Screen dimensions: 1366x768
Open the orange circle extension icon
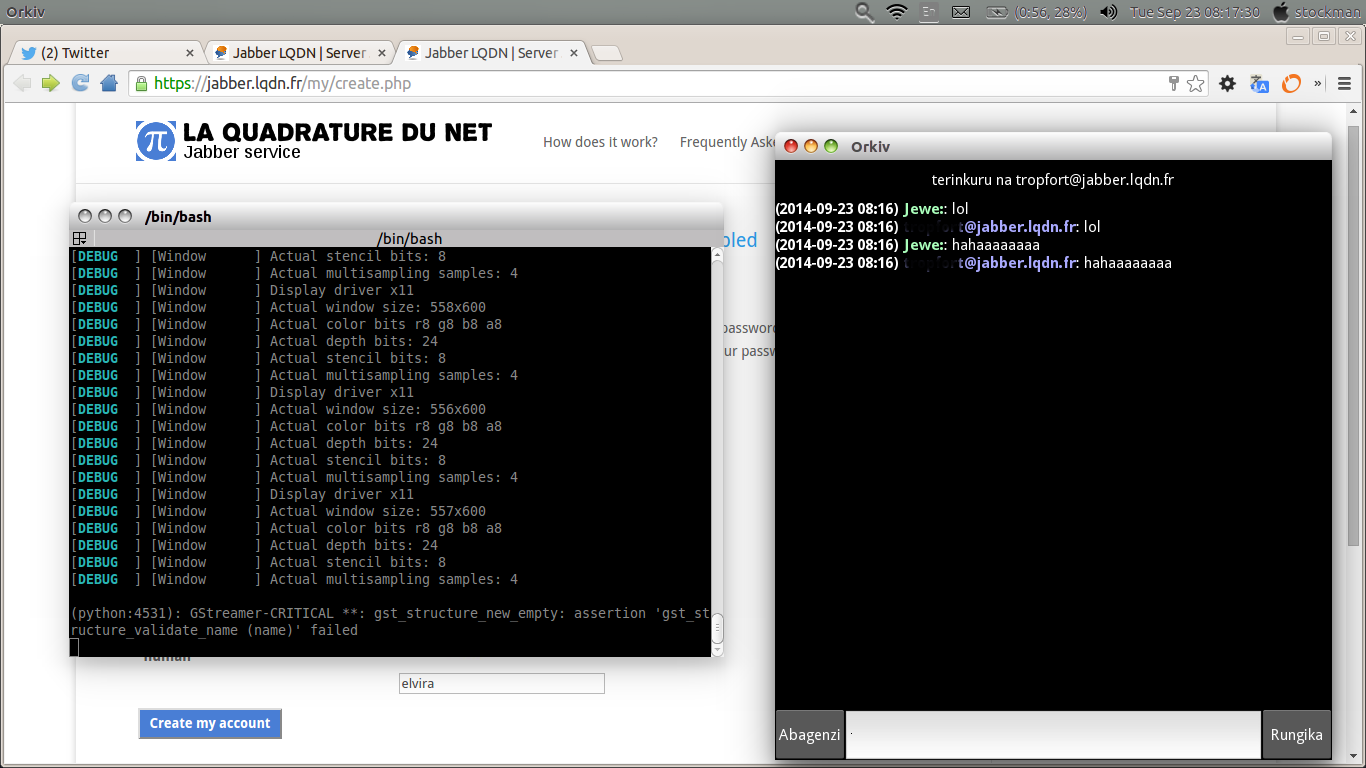click(x=1292, y=84)
